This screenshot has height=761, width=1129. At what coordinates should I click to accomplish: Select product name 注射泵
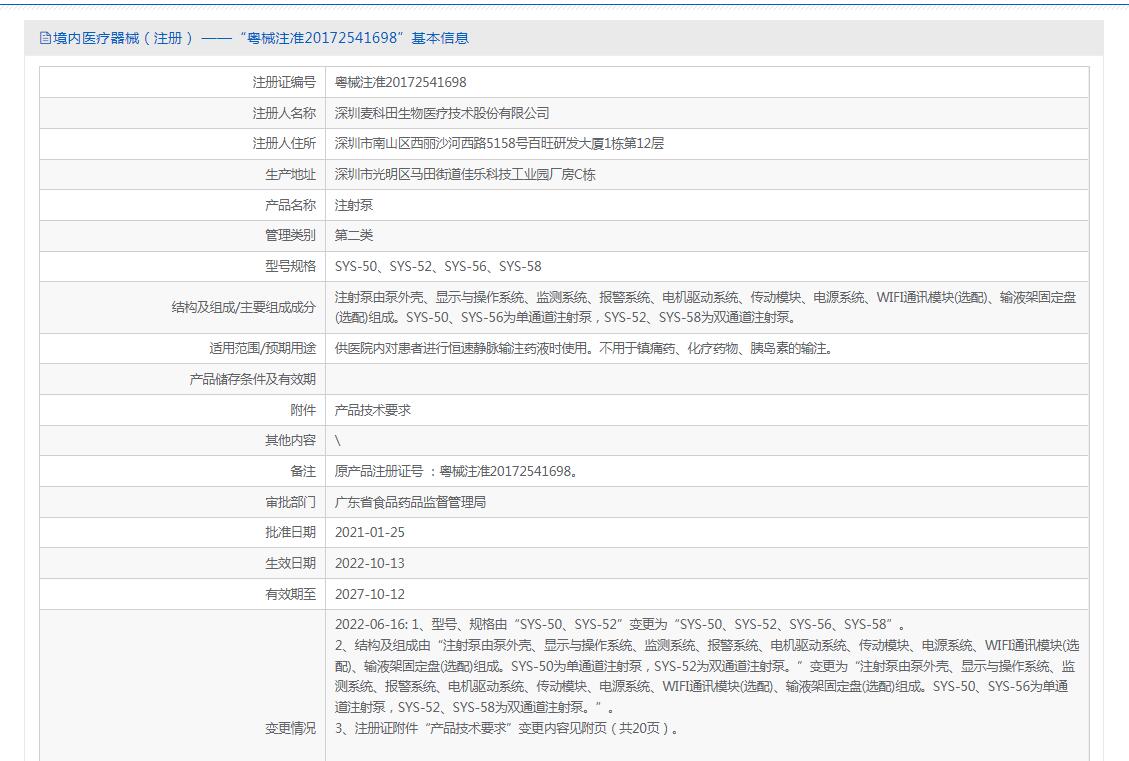[x=354, y=205]
